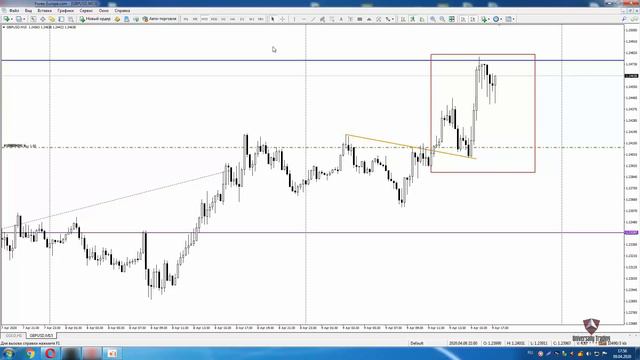Select the Fibonacci retracement tool
640x360 pixels.
(331, 19)
